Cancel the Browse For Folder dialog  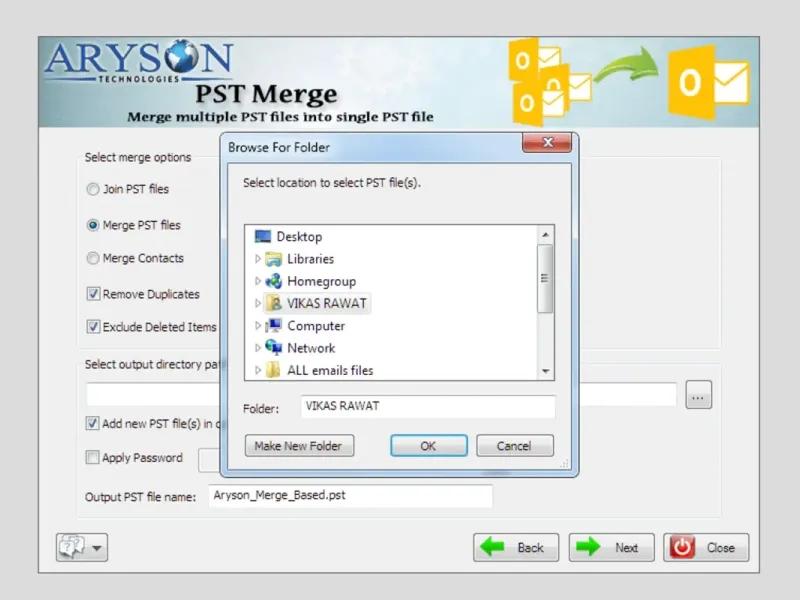pos(514,446)
